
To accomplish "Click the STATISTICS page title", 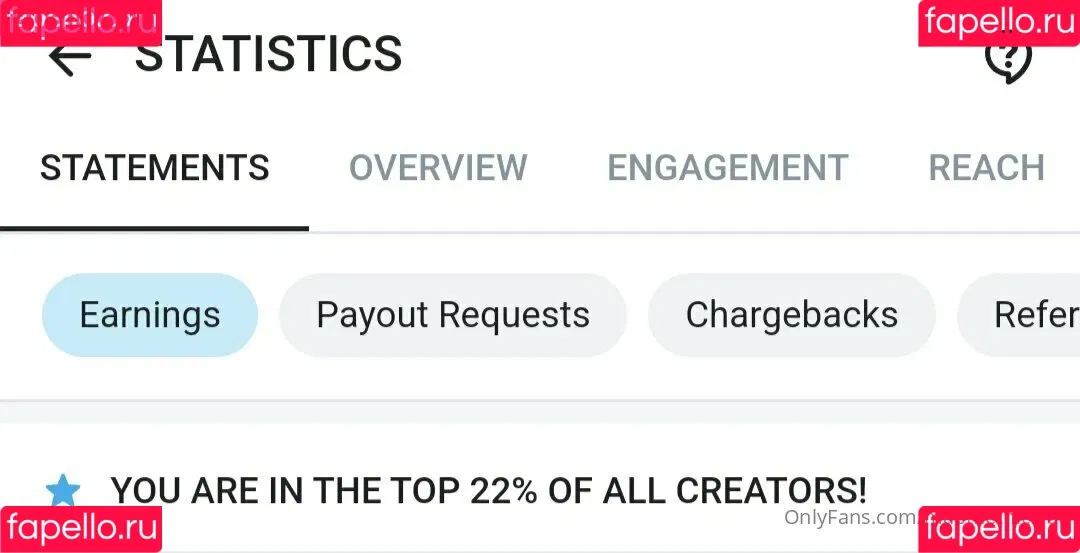I will pyautogui.click(x=268, y=54).
